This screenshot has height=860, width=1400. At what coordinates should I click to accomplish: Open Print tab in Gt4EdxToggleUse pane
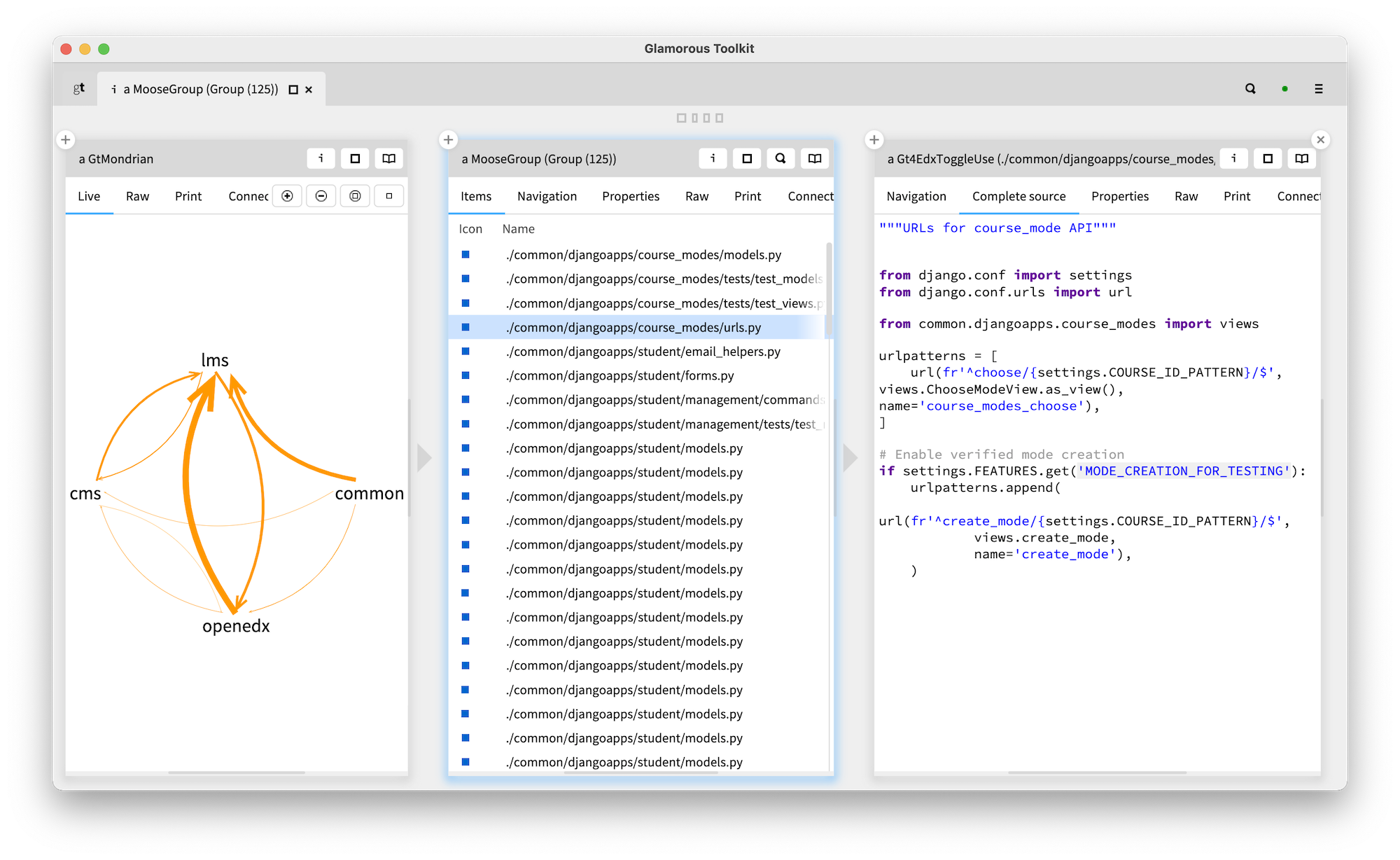coord(1237,196)
